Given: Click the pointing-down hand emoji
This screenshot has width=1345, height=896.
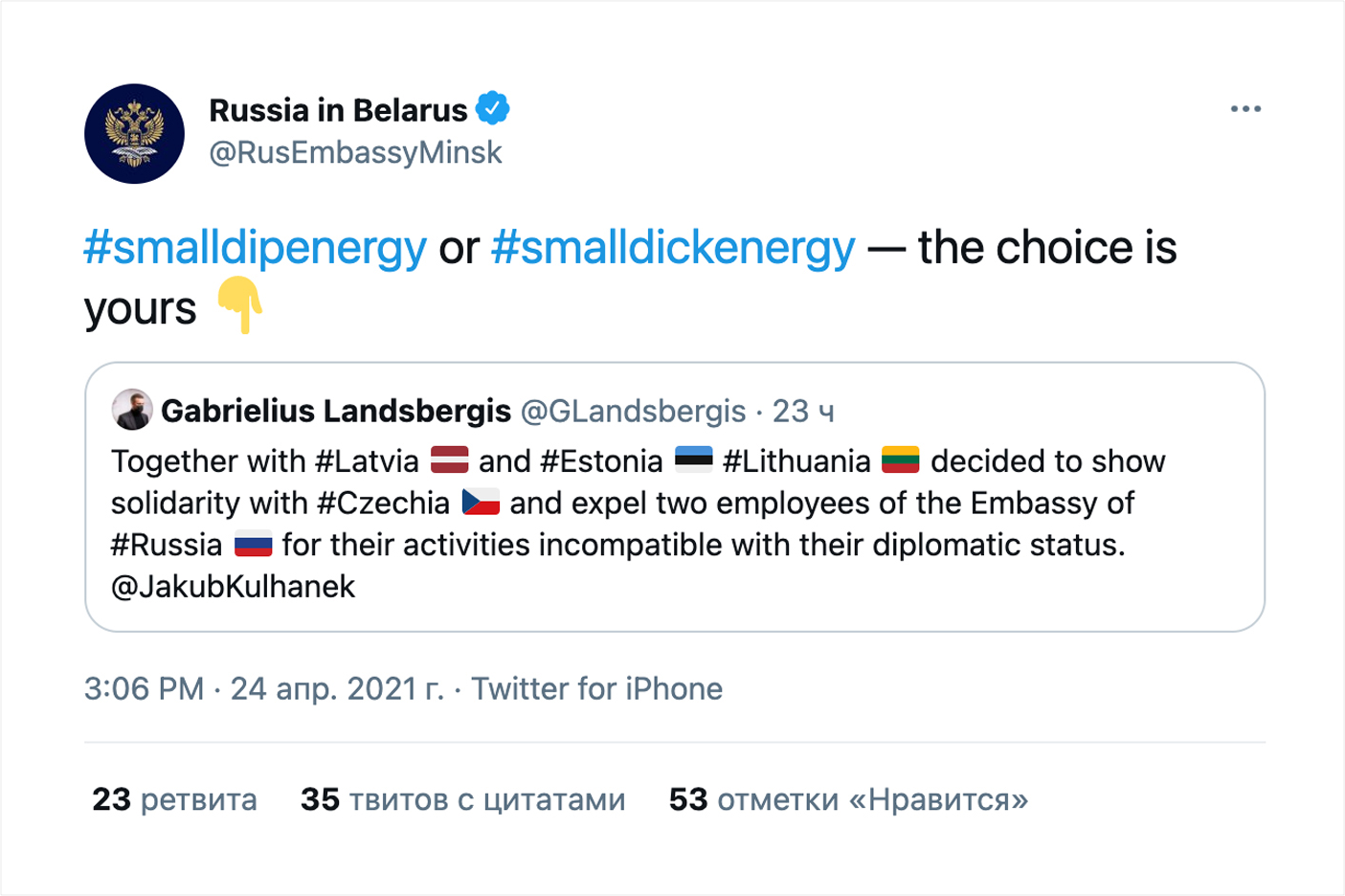Looking at the screenshot, I should point(239,305).
